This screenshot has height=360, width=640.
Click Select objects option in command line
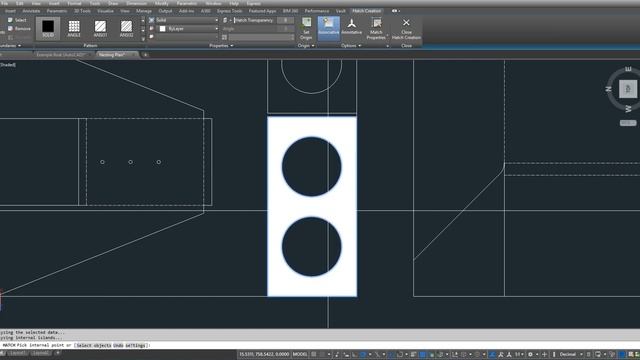click(94, 345)
